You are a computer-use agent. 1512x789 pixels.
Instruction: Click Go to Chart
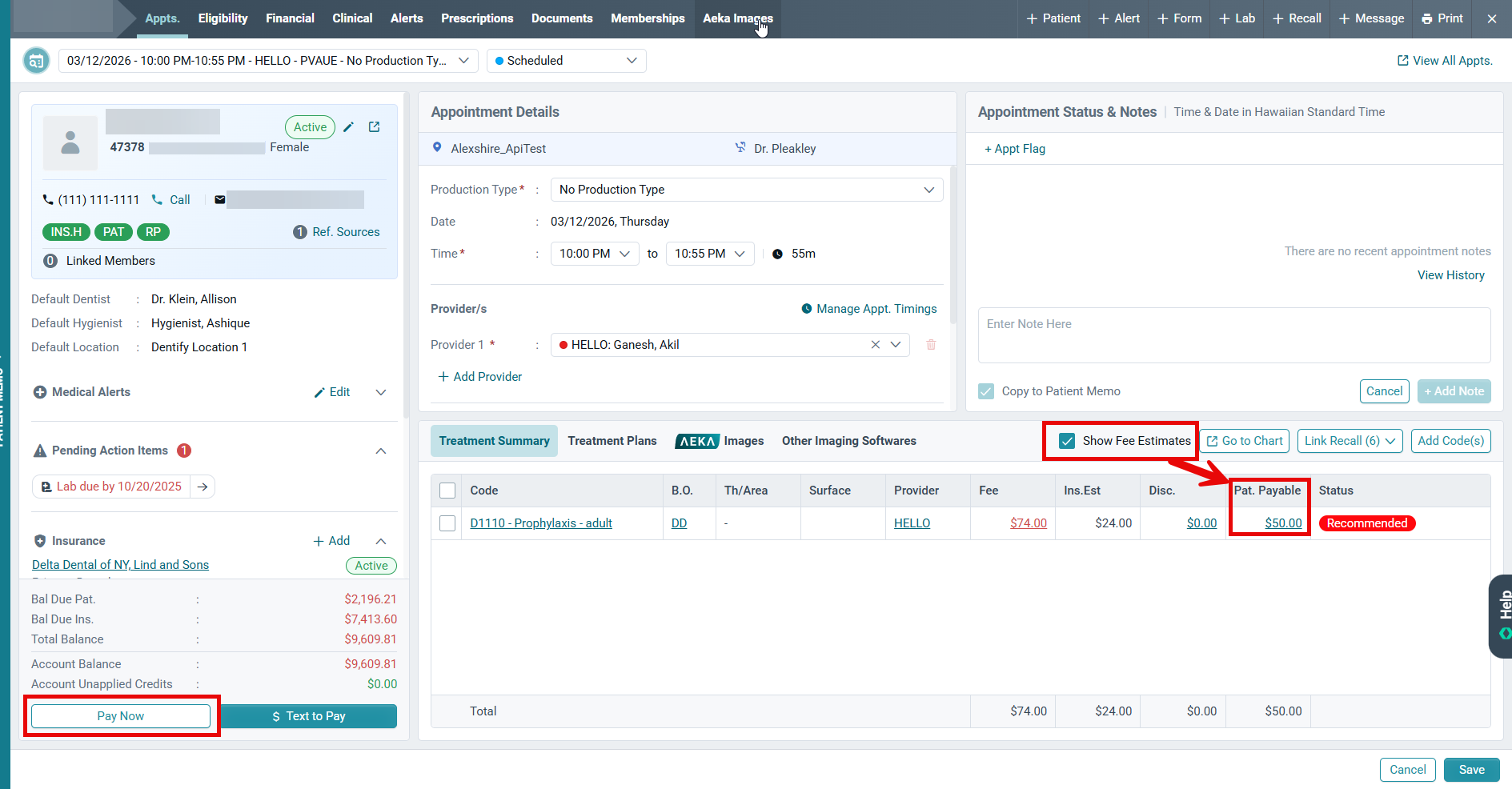tap(1245, 441)
